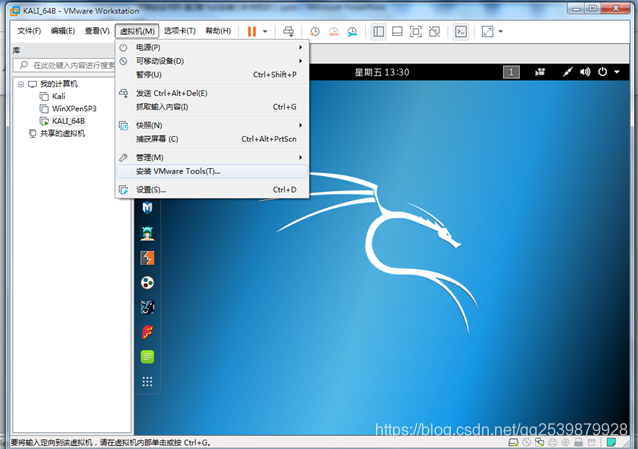Open 设置(S)... from the menu
The width and height of the screenshot is (638, 449).
pyautogui.click(x=212, y=190)
